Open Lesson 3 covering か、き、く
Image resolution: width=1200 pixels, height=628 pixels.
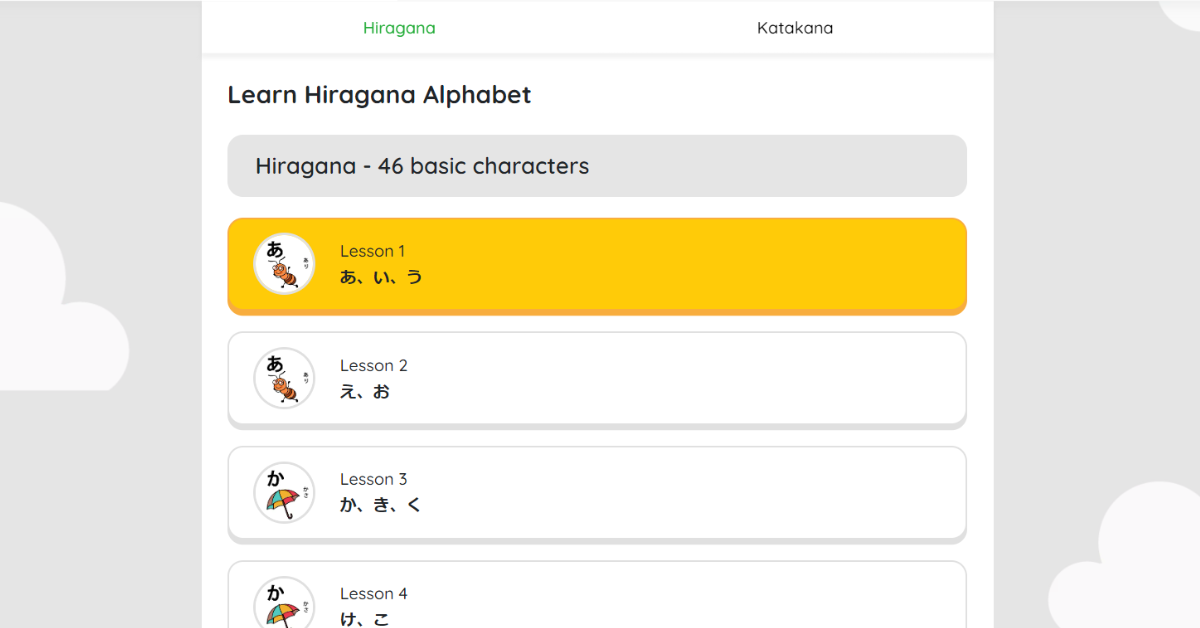click(x=597, y=493)
